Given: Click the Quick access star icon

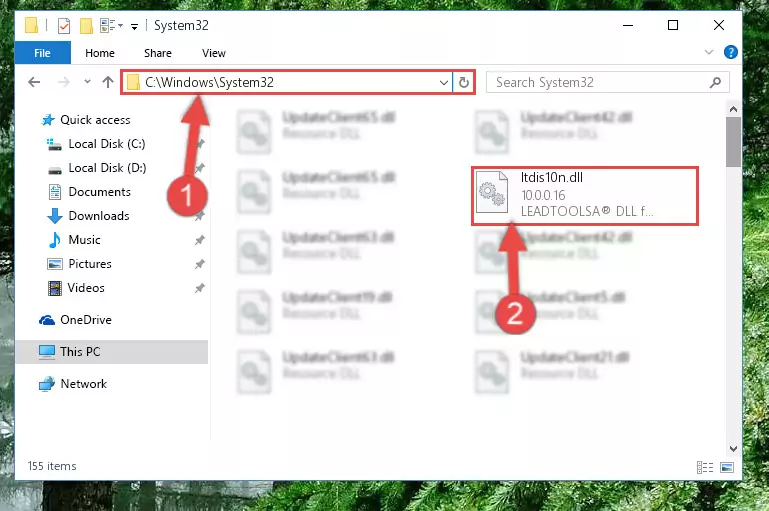Looking at the screenshot, I should [x=48, y=120].
